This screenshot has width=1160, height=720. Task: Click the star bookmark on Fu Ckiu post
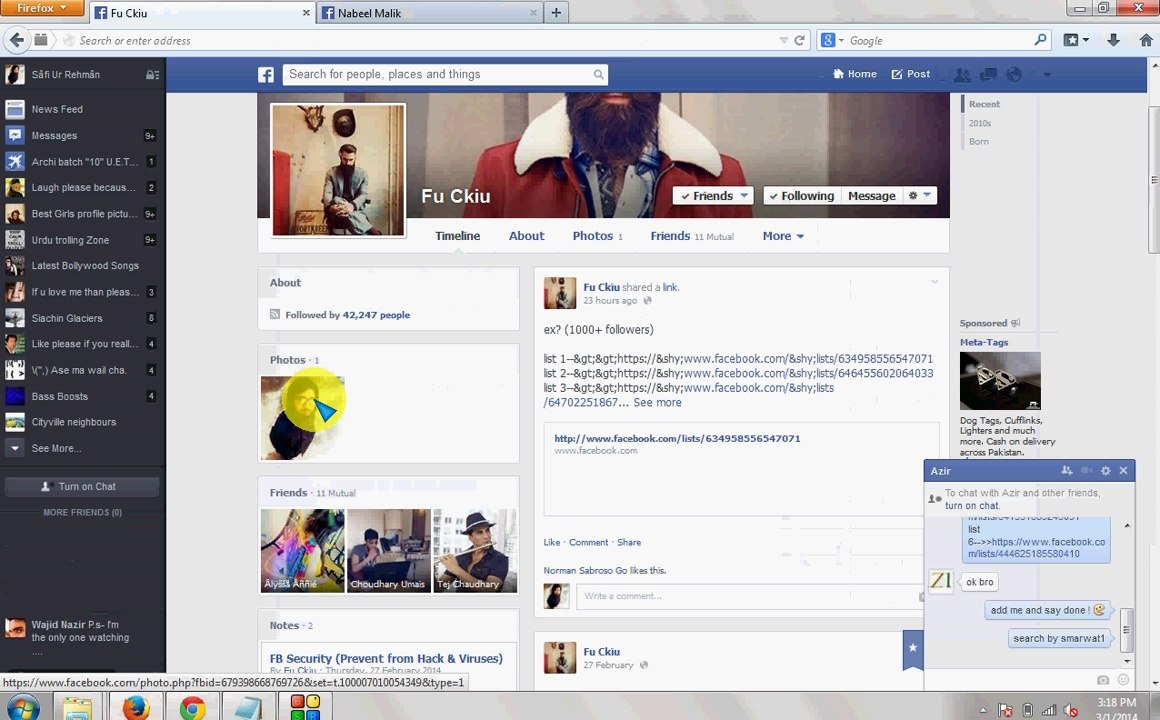[913, 648]
